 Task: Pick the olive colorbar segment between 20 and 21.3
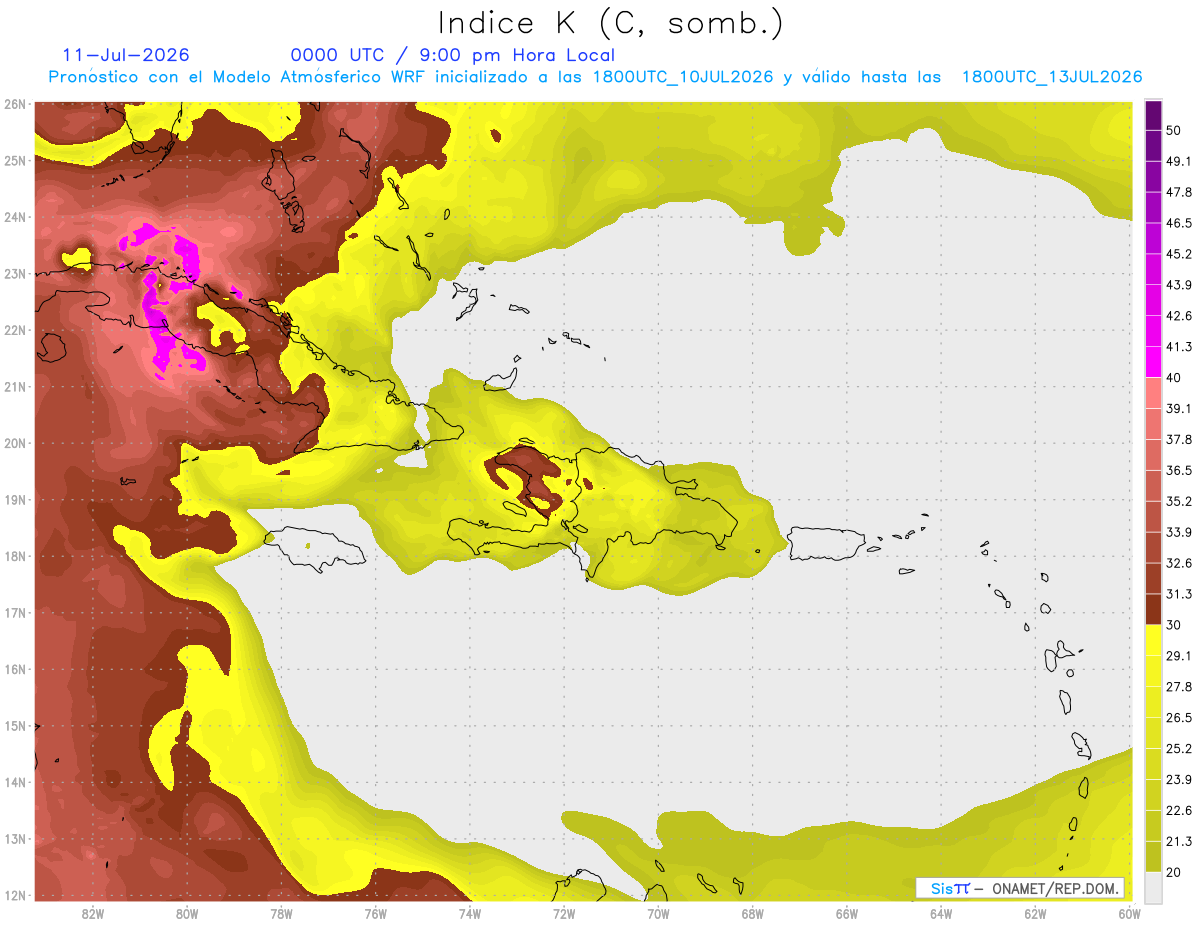point(1153,856)
